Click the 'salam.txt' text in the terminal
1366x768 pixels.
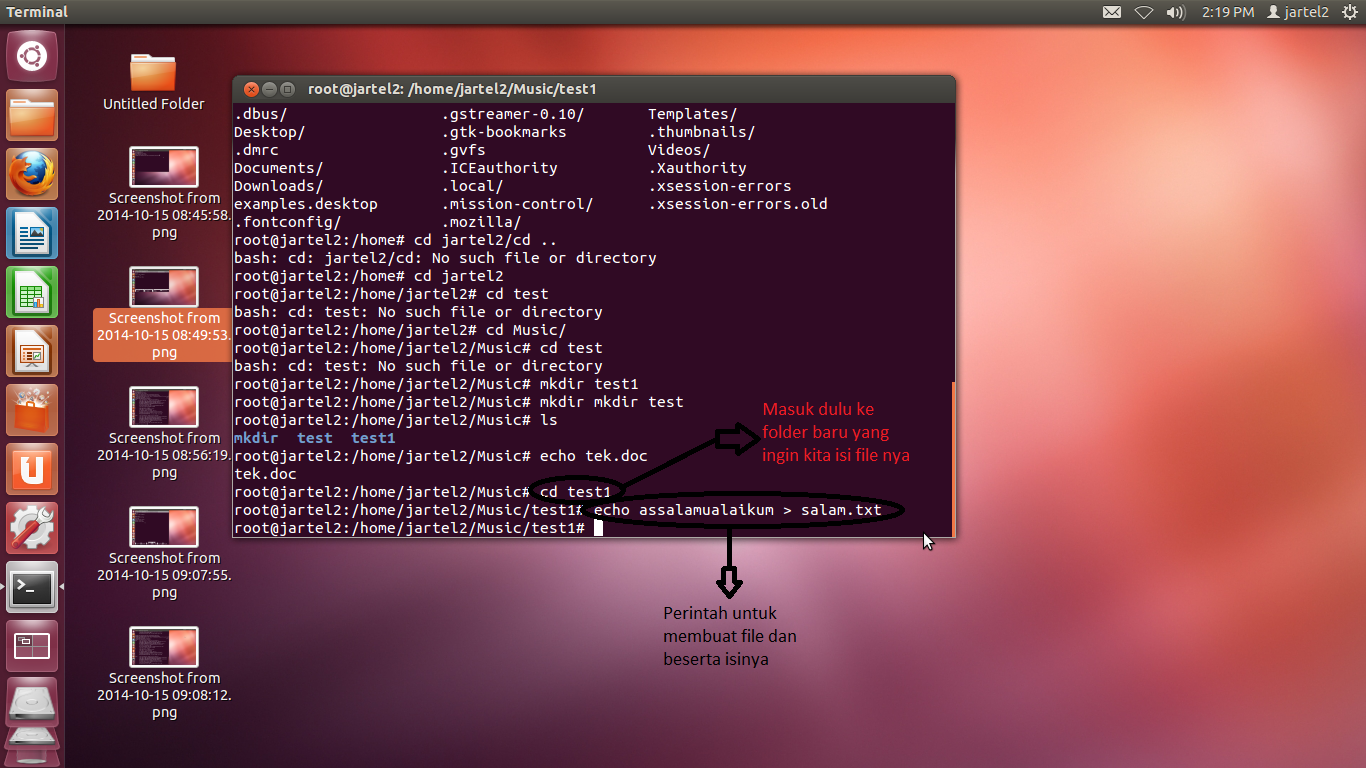(841, 510)
